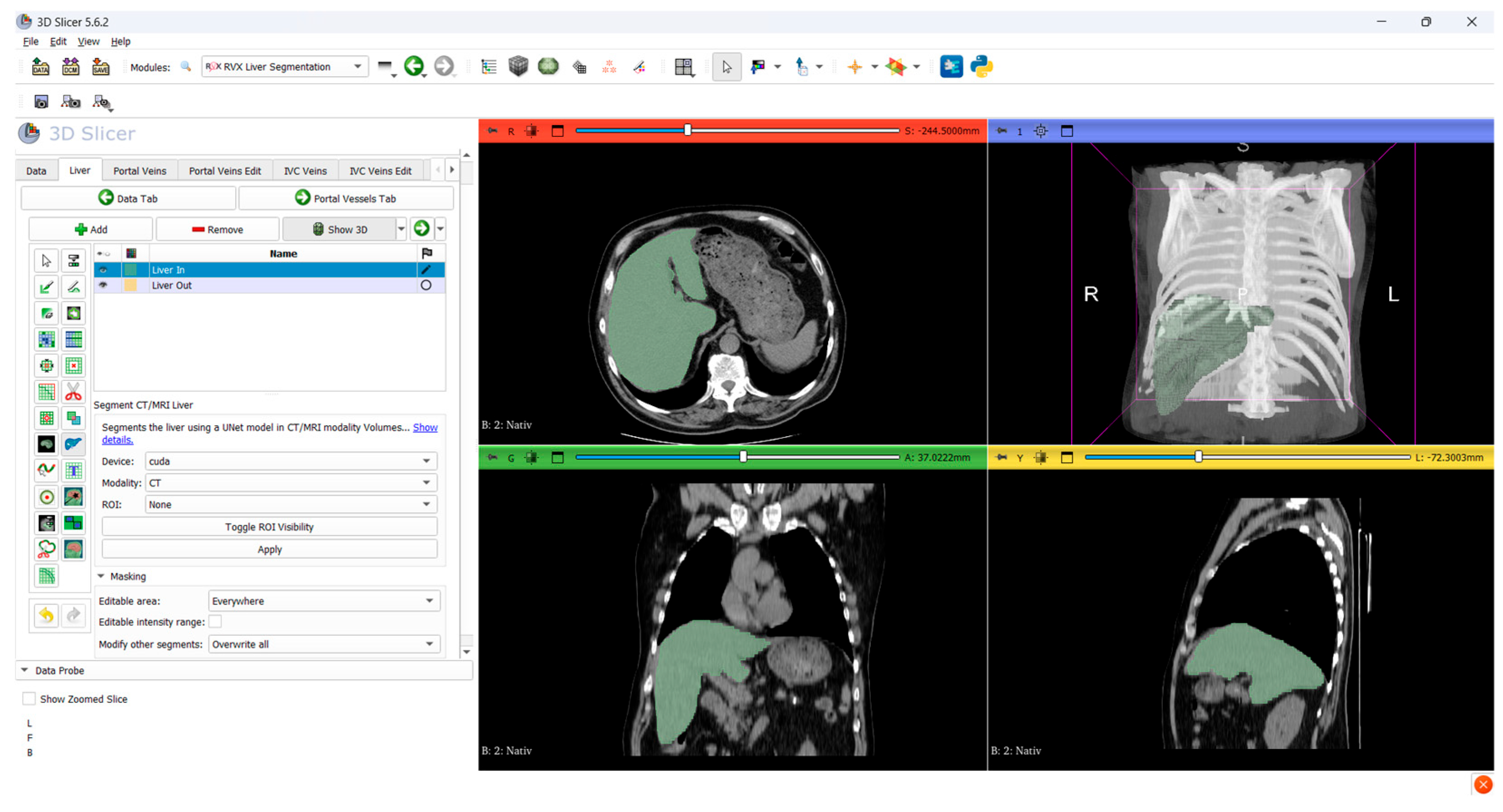
Task: Click the Portal Vessels Tab navigation button
Action: tap(346, 198)
